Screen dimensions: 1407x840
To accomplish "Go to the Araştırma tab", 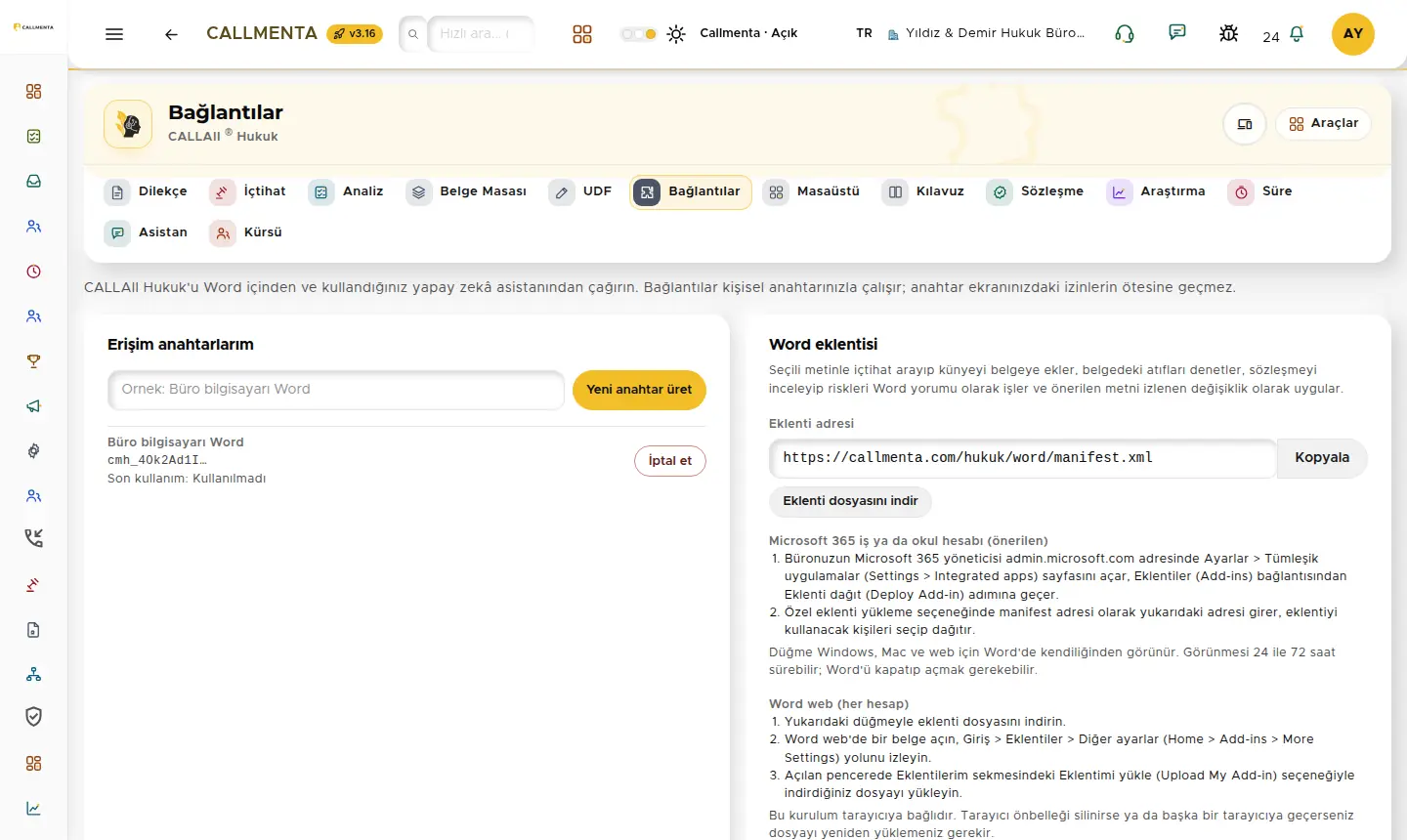I will click(x=1157, y=191).
